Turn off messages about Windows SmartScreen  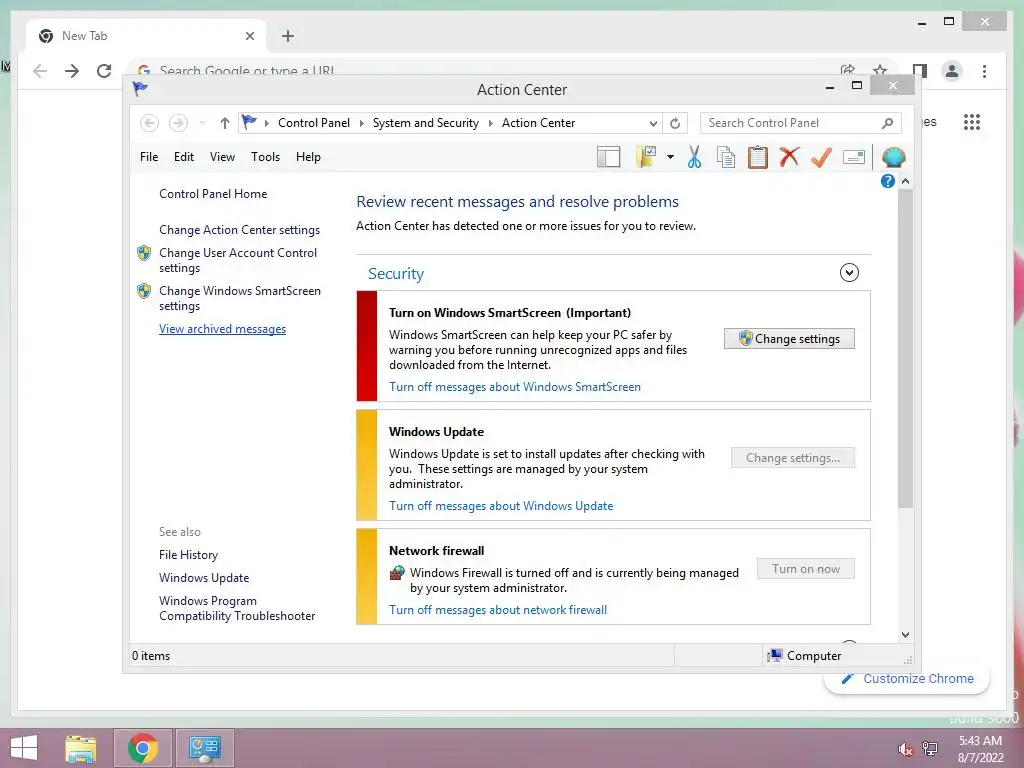pos(515,387)
